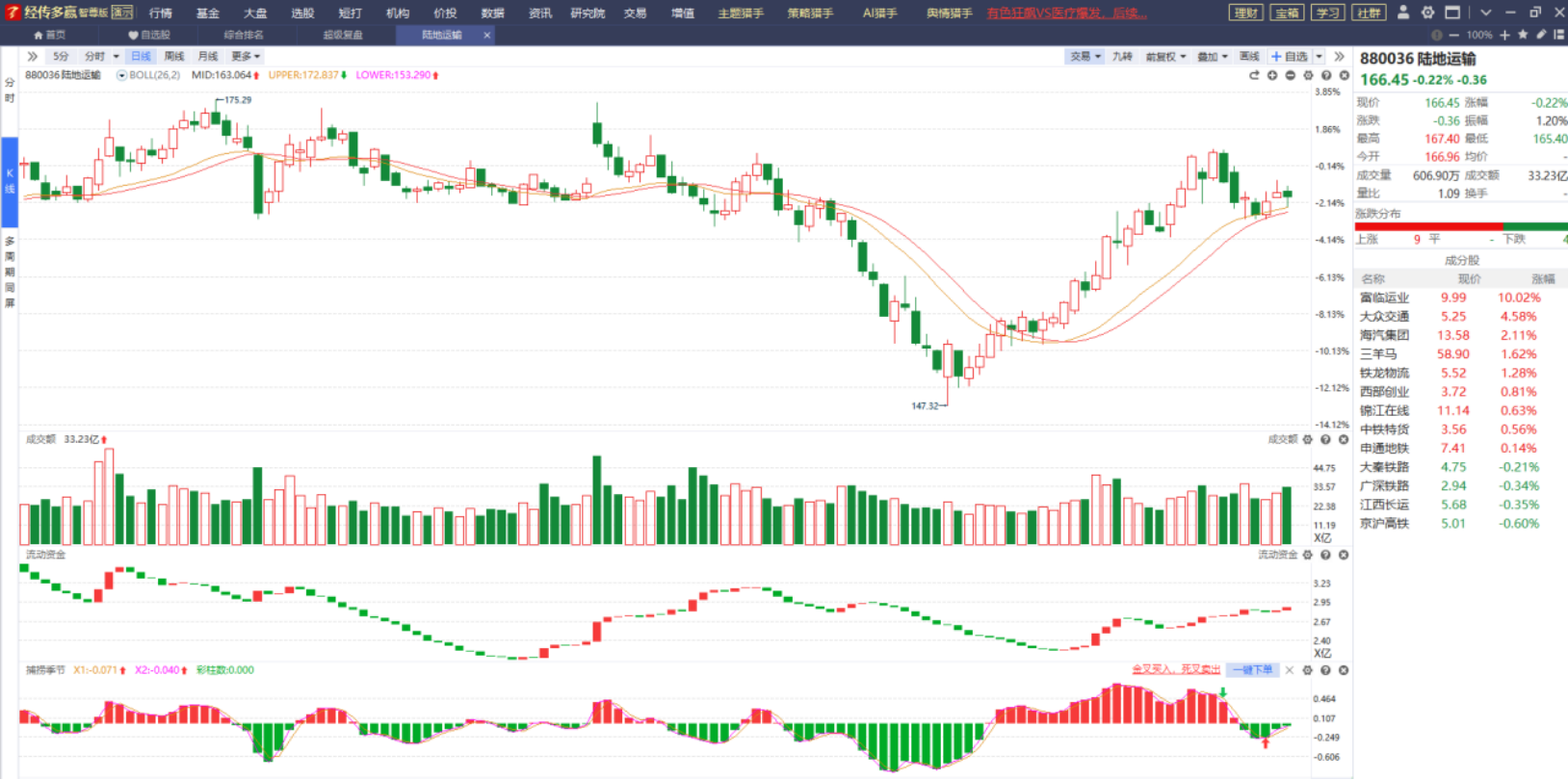Open the settings gear in title bar
The image size is (1568, 780).
click(x=1427, y=13)
